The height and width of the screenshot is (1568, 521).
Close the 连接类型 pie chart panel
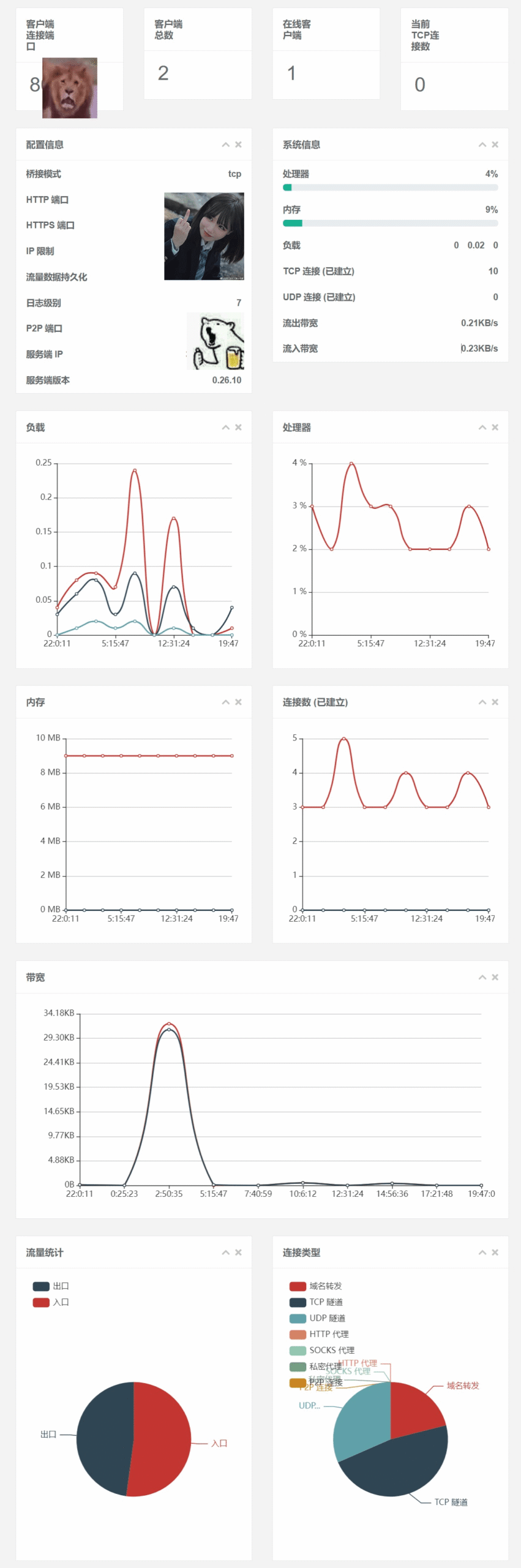(495, 1253)
